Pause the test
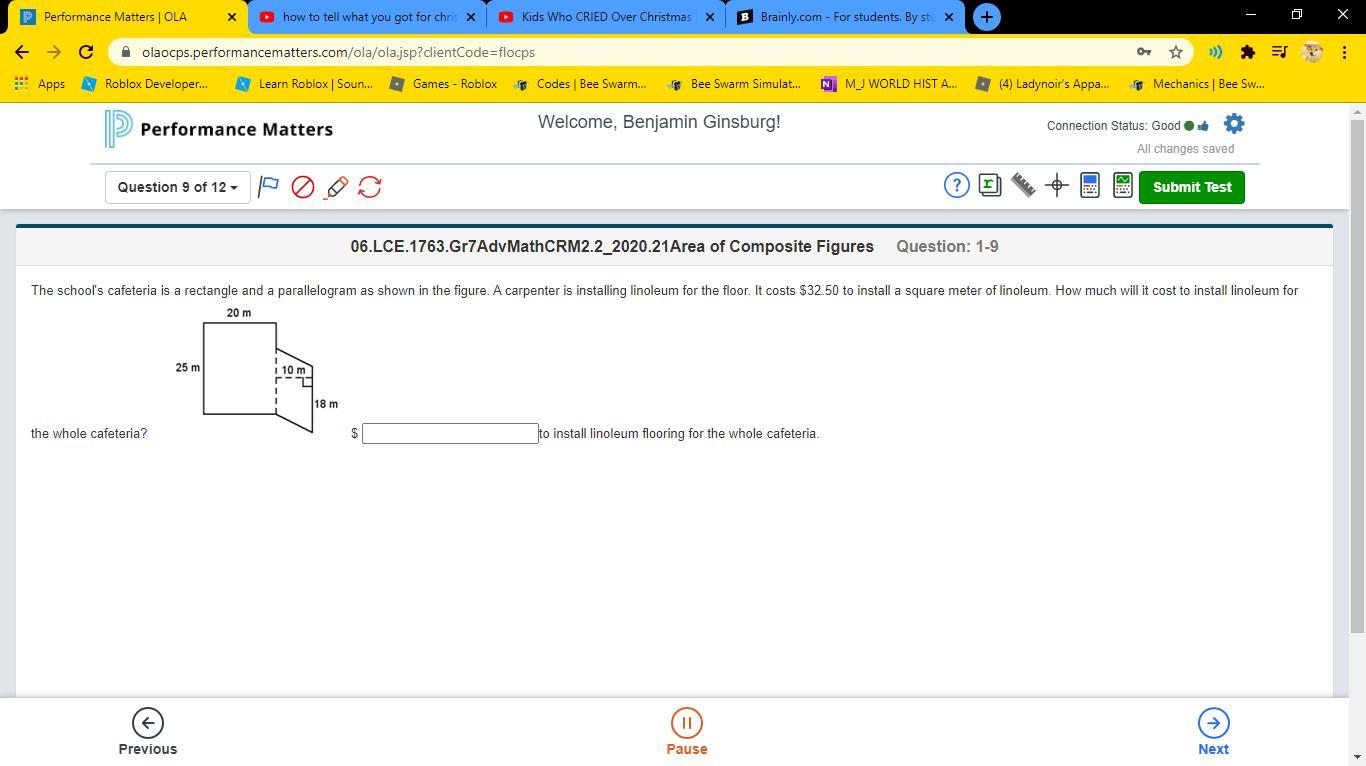 pos(687,732)
